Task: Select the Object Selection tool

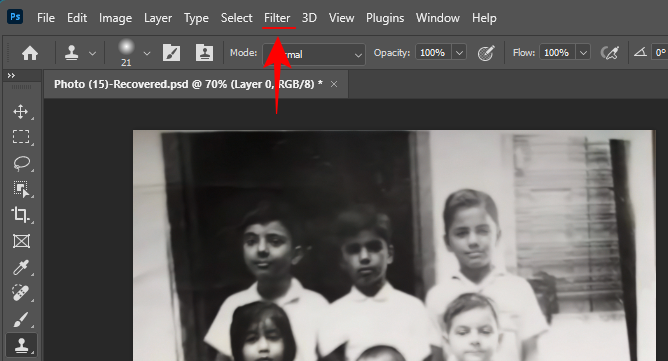Action: point(21,189)
